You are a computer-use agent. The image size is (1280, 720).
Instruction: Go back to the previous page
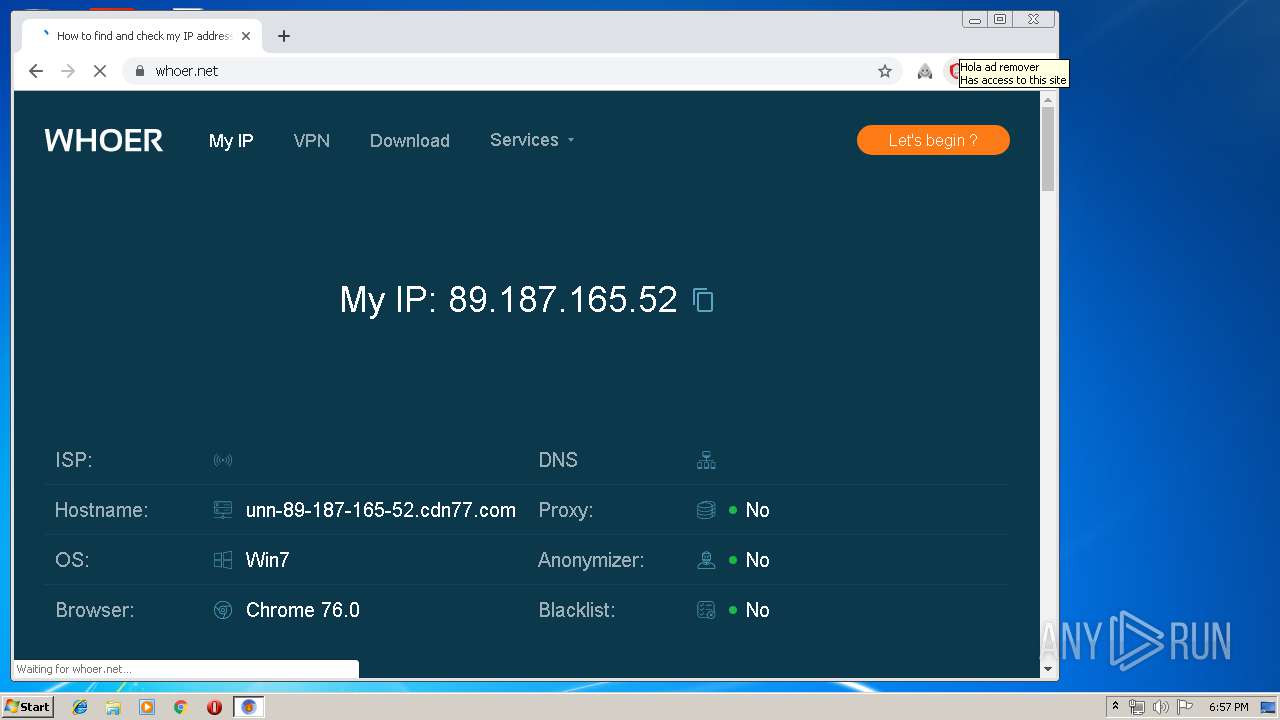pos(36,71)
